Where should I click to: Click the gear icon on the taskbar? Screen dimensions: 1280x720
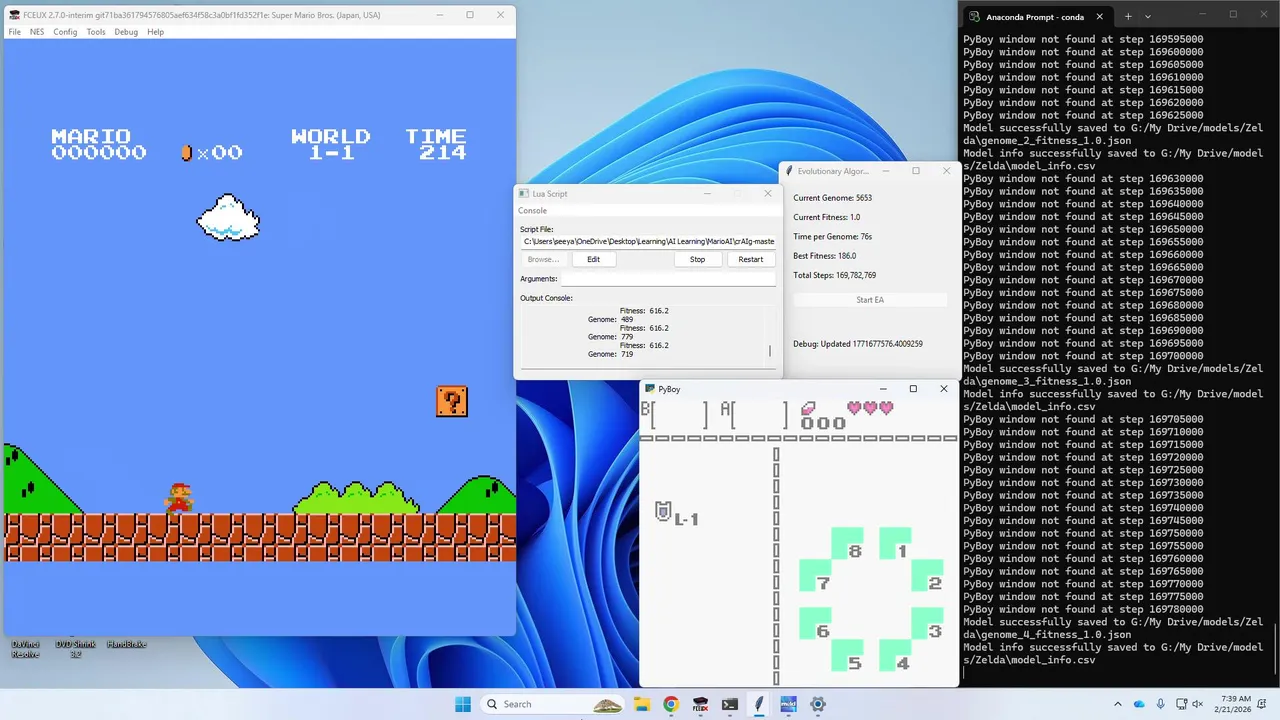click(818, 704)
